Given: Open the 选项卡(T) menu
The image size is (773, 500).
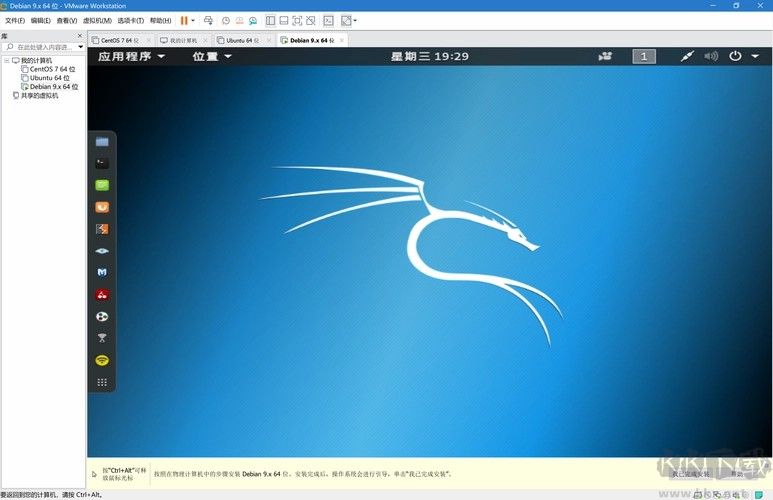Looking at the screenshot, I should pyautogui.click(x=131, y=21).
